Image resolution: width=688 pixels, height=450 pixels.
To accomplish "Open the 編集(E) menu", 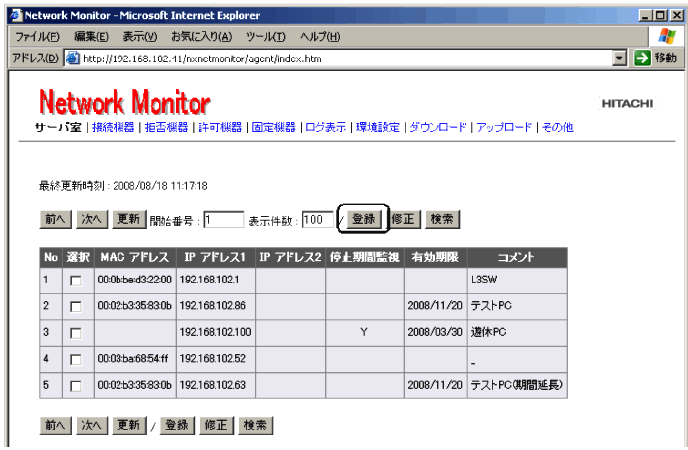I will tap(91, 36).
